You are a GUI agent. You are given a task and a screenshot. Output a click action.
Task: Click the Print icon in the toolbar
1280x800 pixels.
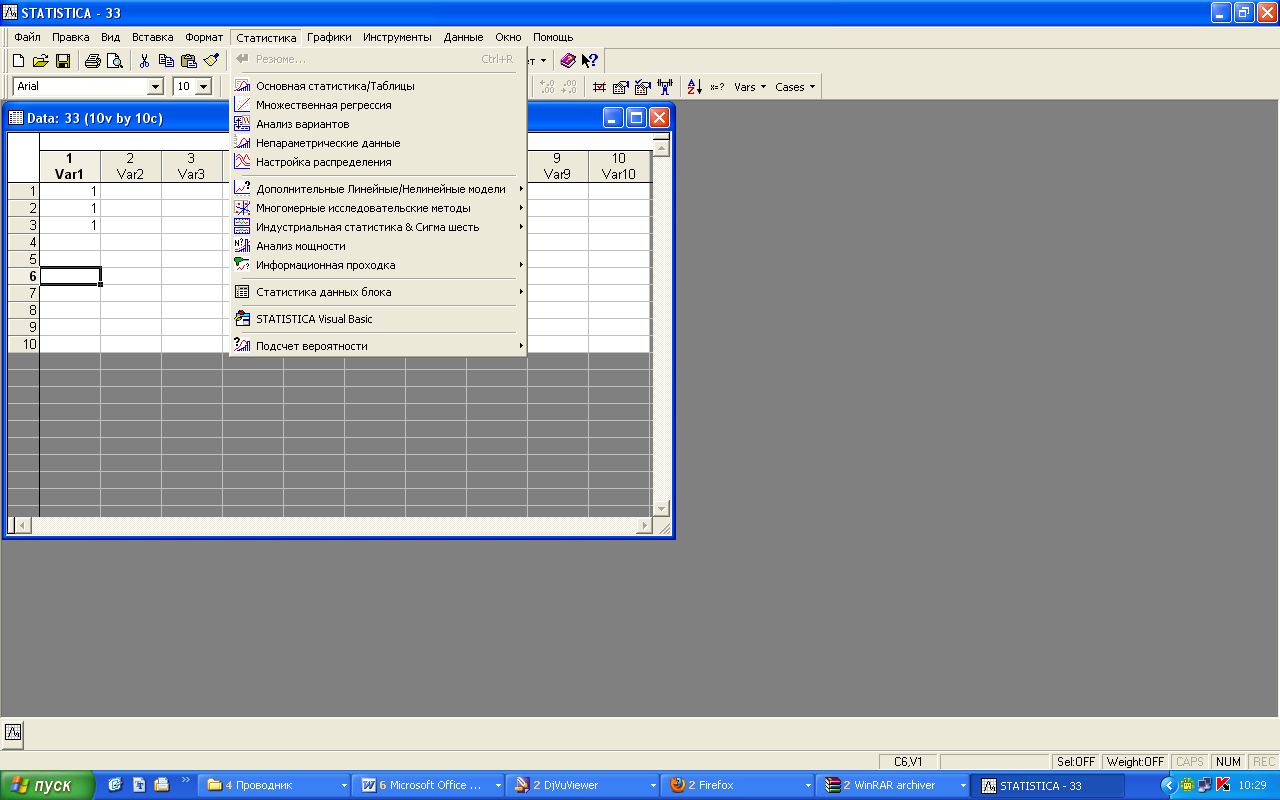(93, 61)
